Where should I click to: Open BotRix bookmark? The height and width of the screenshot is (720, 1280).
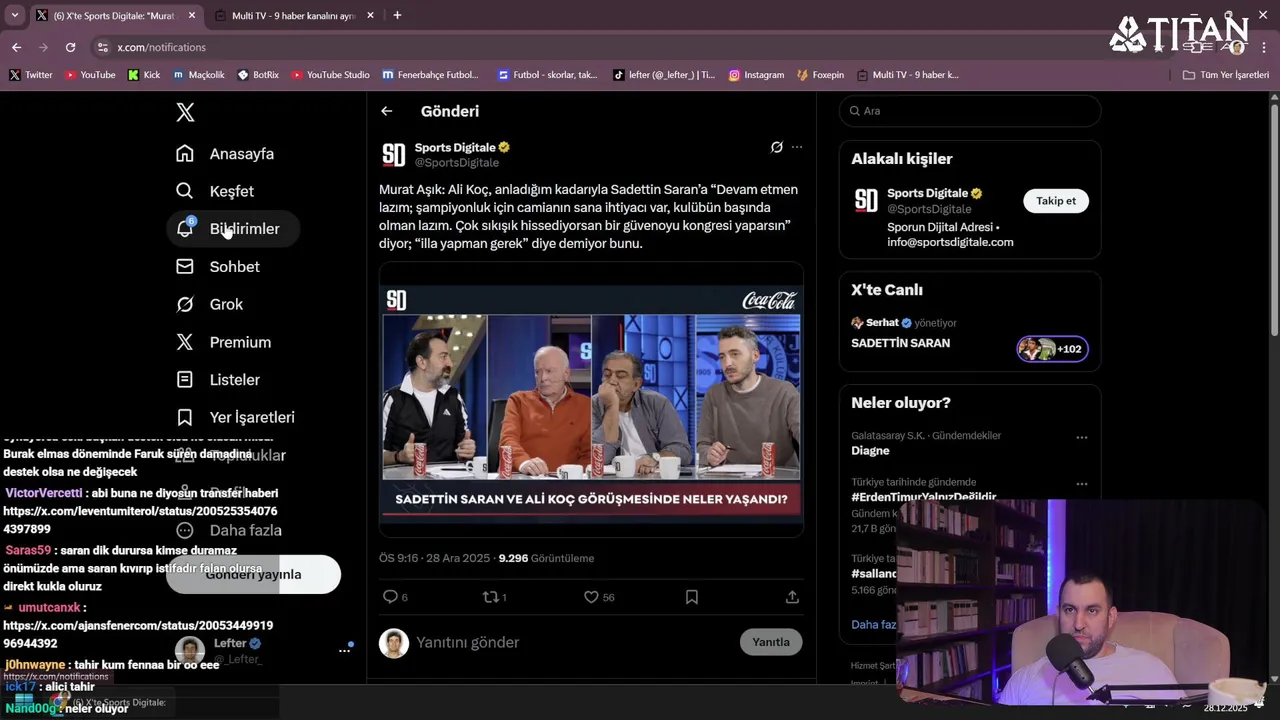click(258, 75)
